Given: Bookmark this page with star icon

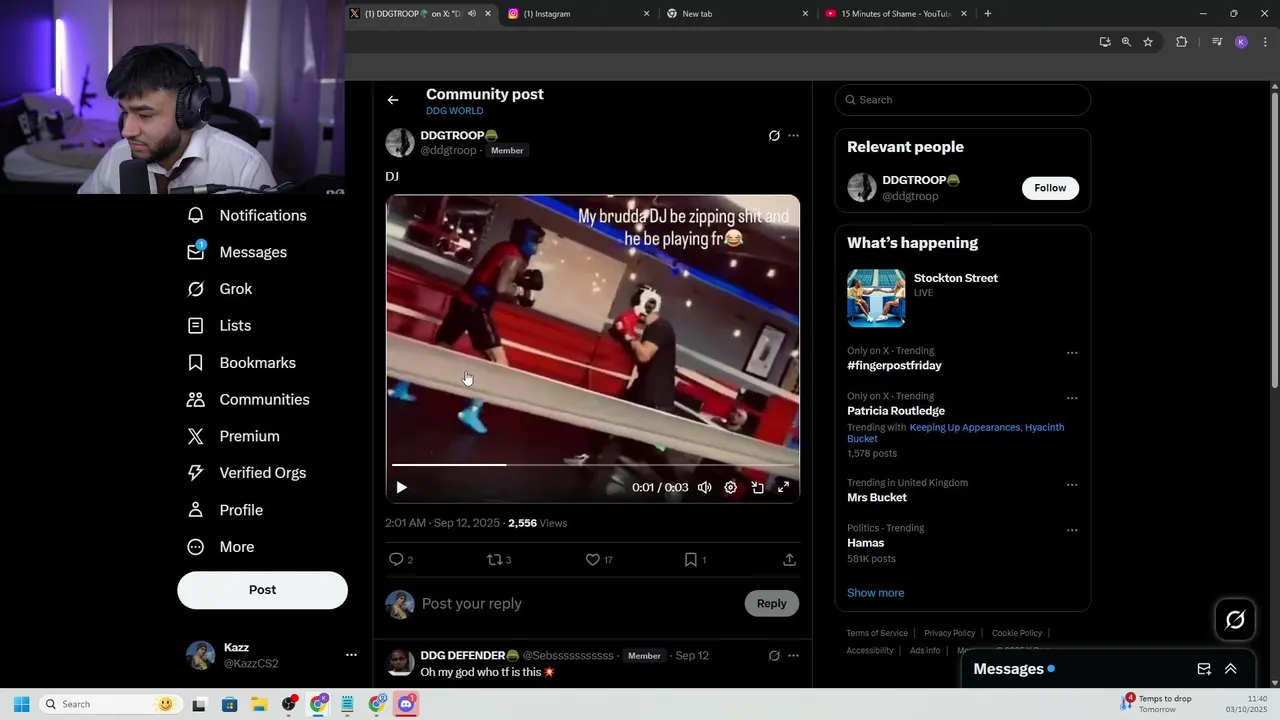Looking at the screenshot, I should click(1148, 42).
